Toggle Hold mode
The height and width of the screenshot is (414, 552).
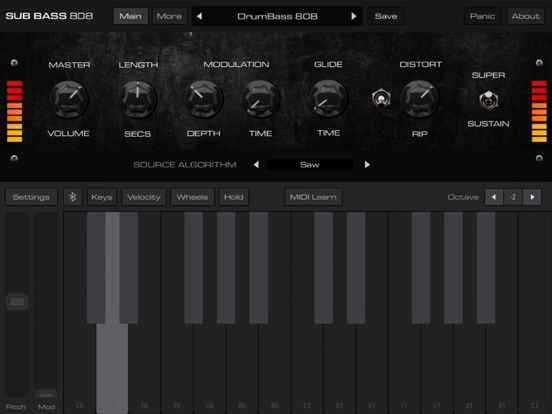[x=234, y=197]
